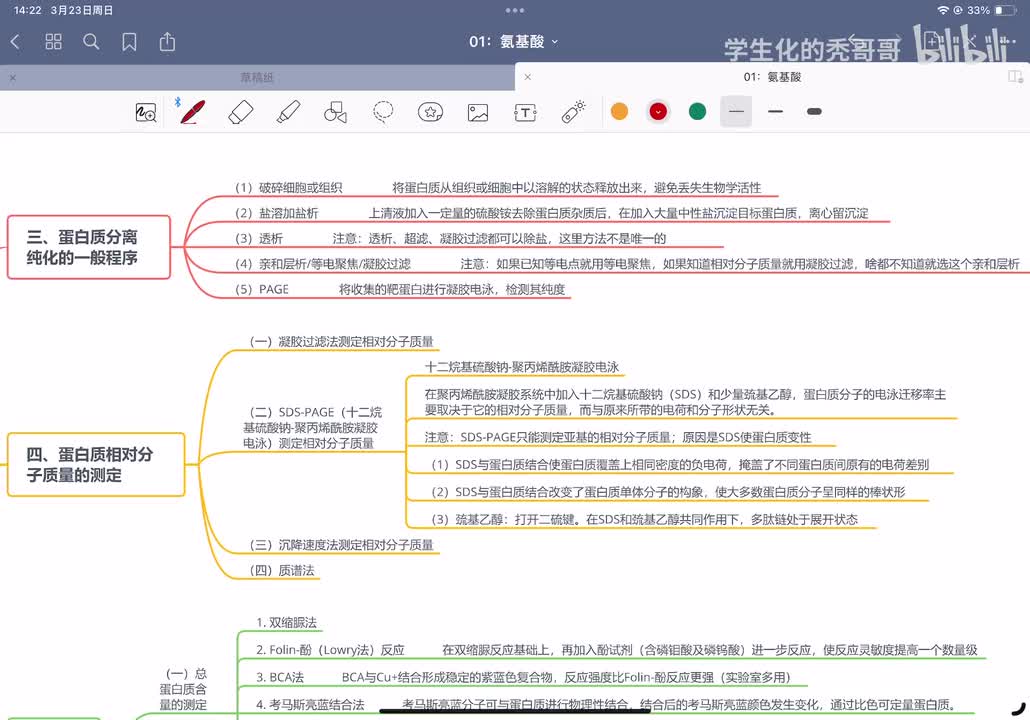
Task: Select the Shapes tool
Action: 336,112
